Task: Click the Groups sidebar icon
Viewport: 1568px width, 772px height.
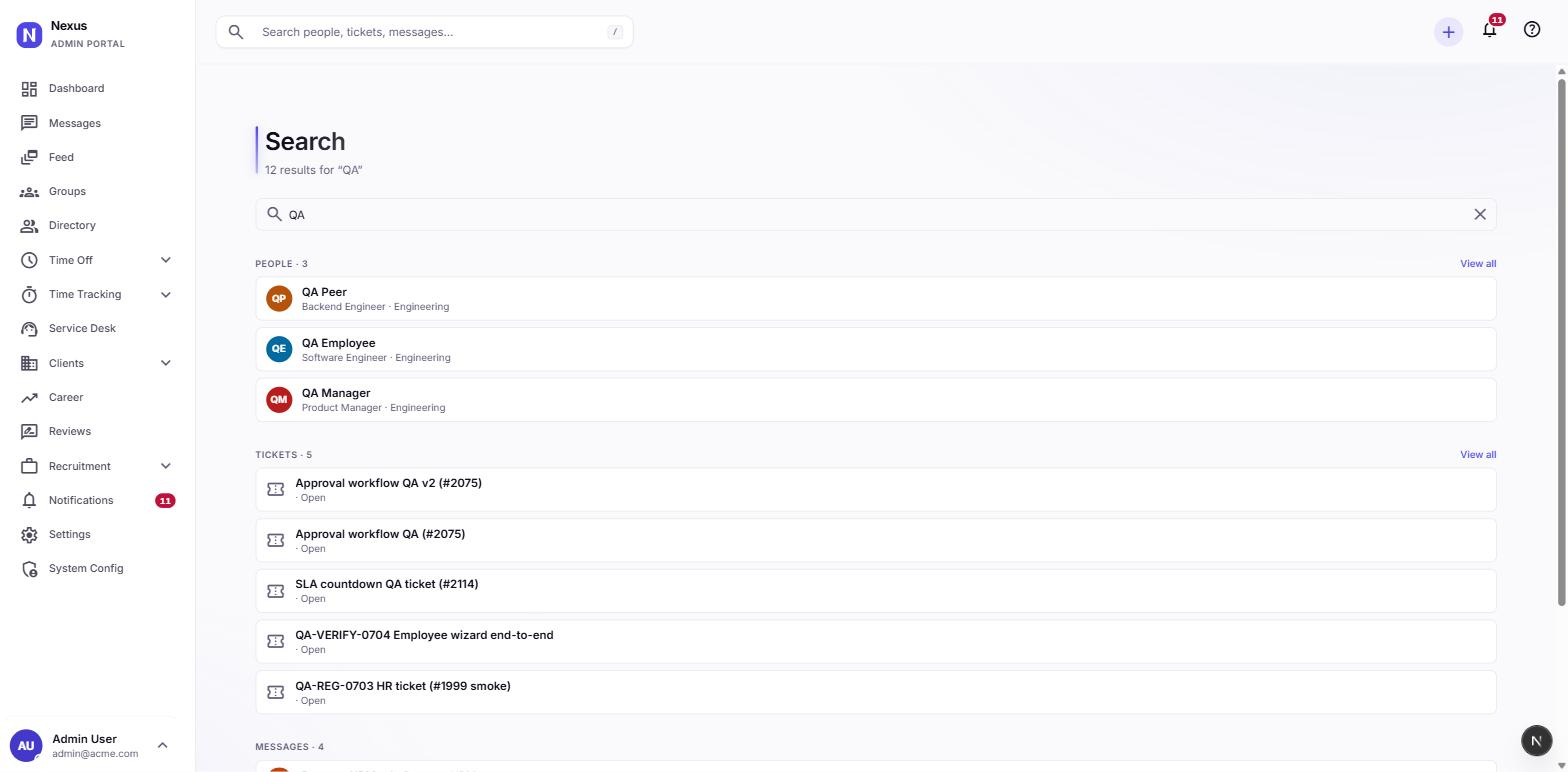Action: pyautogui.click(x=29, y=191)
